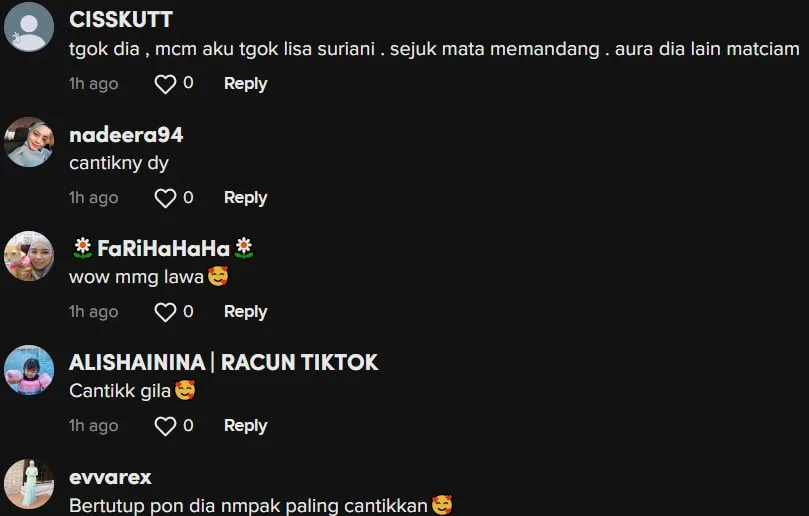Like CISSKUTT's comment with the heart
This screenshot has width=809, height=516.
[165, 84]
